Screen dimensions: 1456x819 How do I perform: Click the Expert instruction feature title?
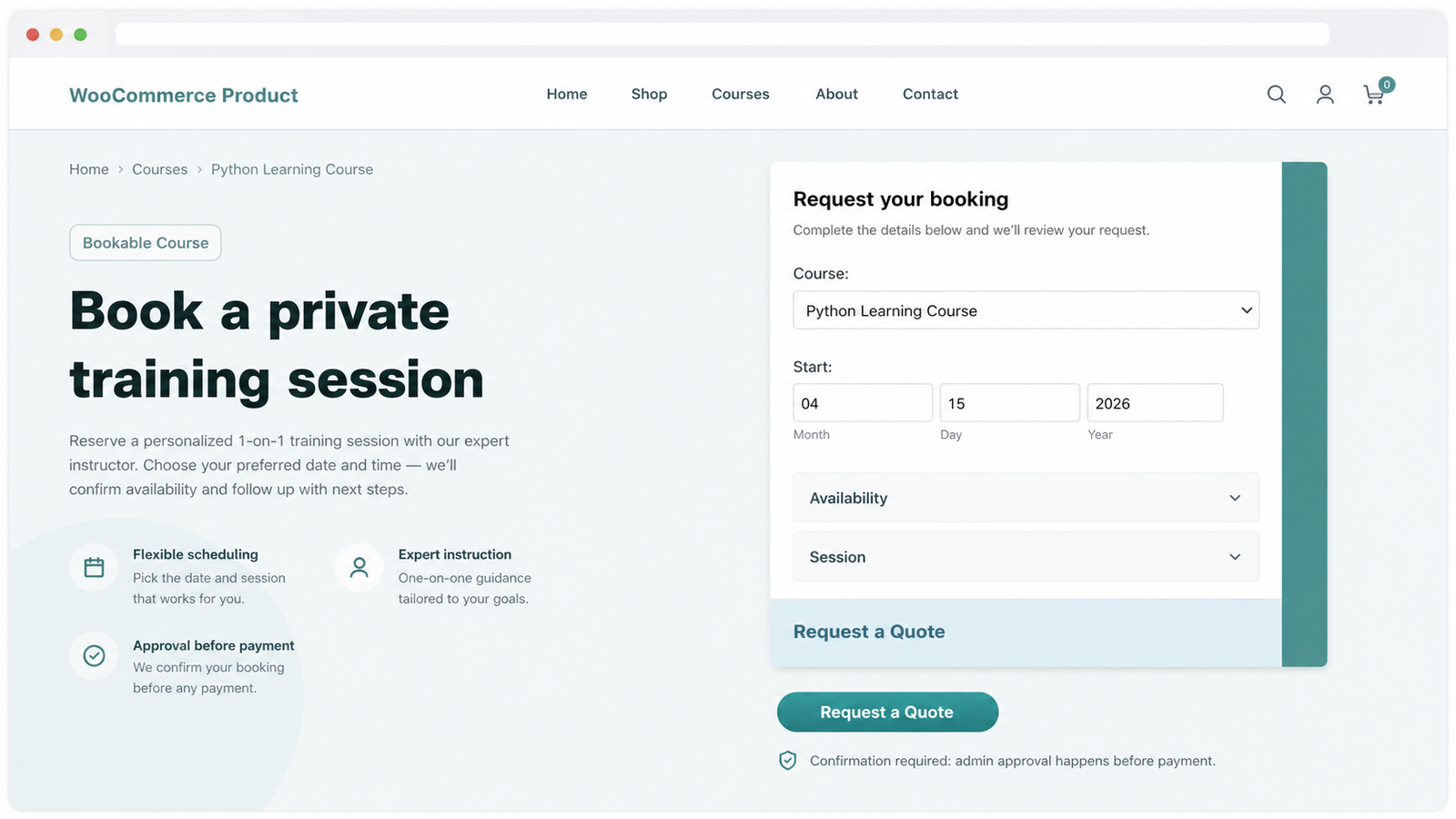(455, 554)
